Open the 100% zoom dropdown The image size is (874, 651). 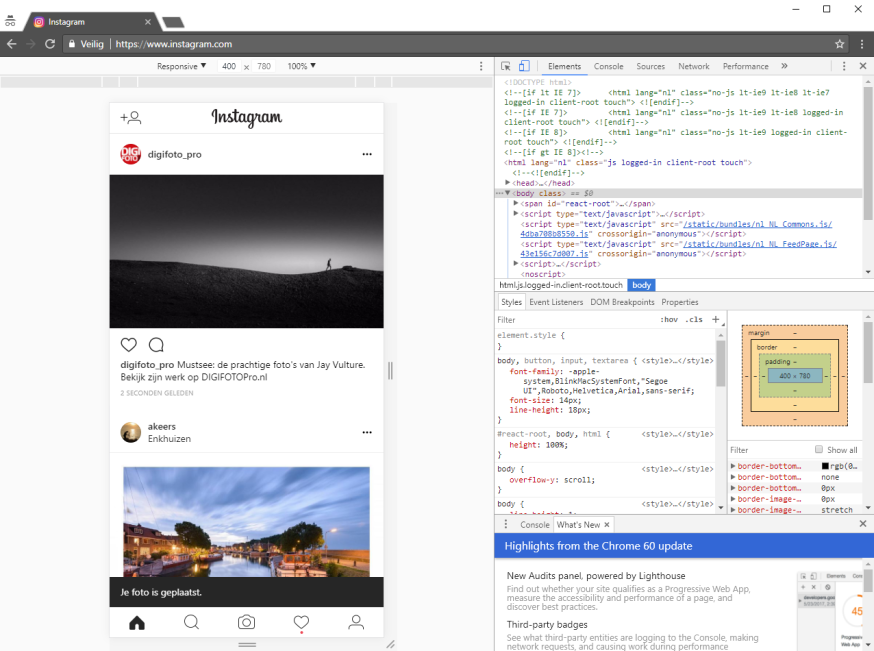click(302, 66)
